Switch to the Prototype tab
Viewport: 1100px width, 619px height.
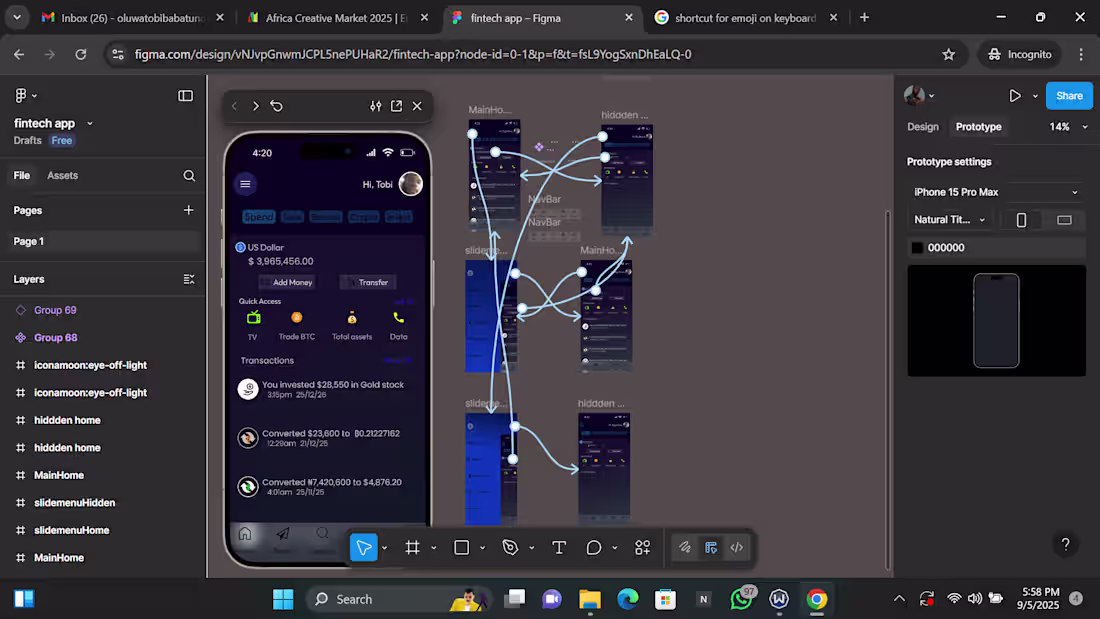[978, 127]
